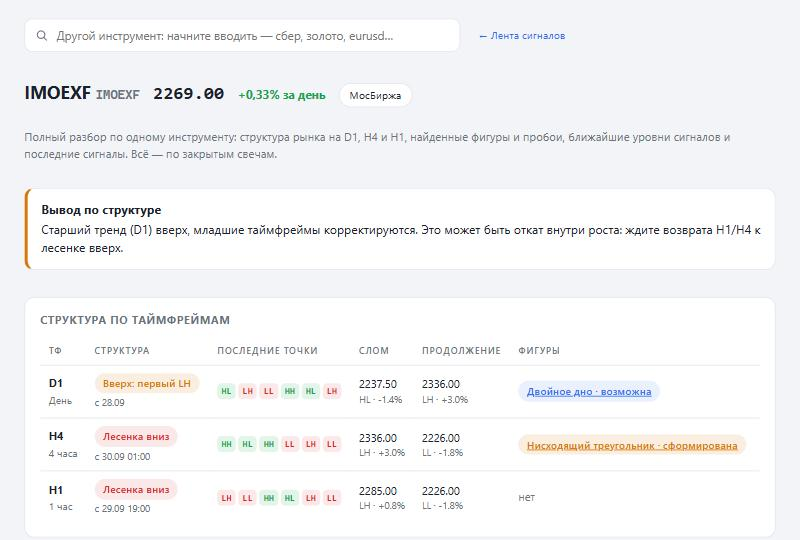Click the search magnifier icon
The image size is (800, 540).
coord(42,36)
